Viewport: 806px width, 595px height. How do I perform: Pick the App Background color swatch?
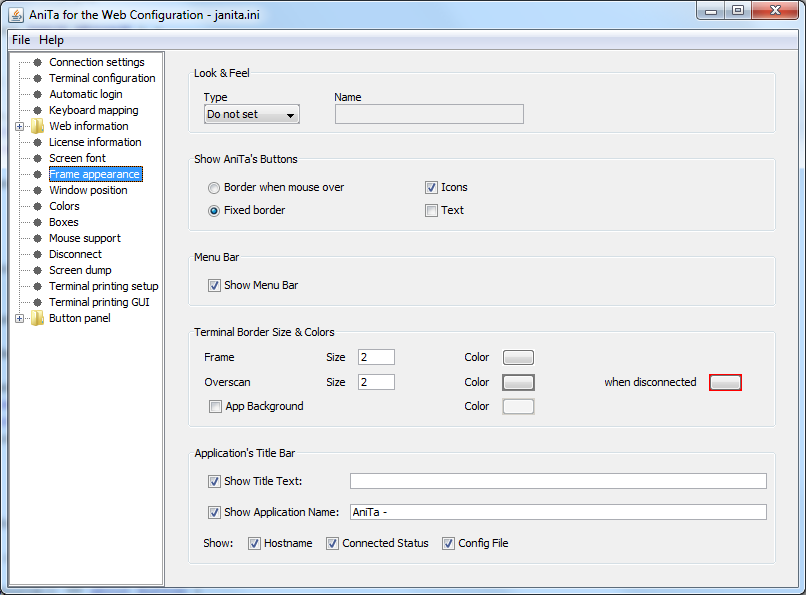(x=518, y=406)
